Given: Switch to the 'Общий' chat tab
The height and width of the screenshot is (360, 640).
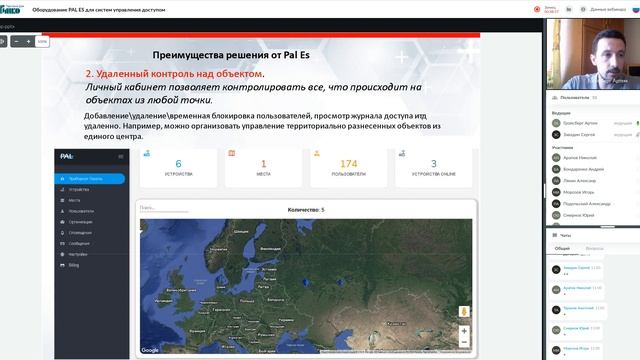Looking at the screenshot, I should tap(562, 249).
